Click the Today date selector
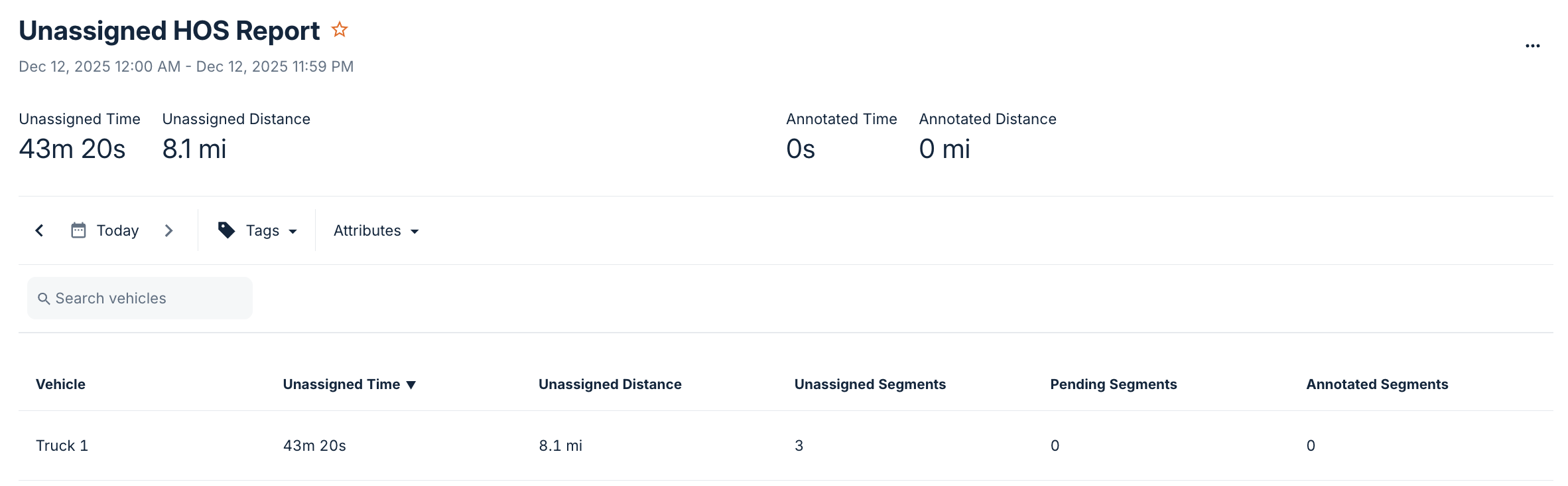This screenshot has width=1568, height=486. tap(118, 230)
